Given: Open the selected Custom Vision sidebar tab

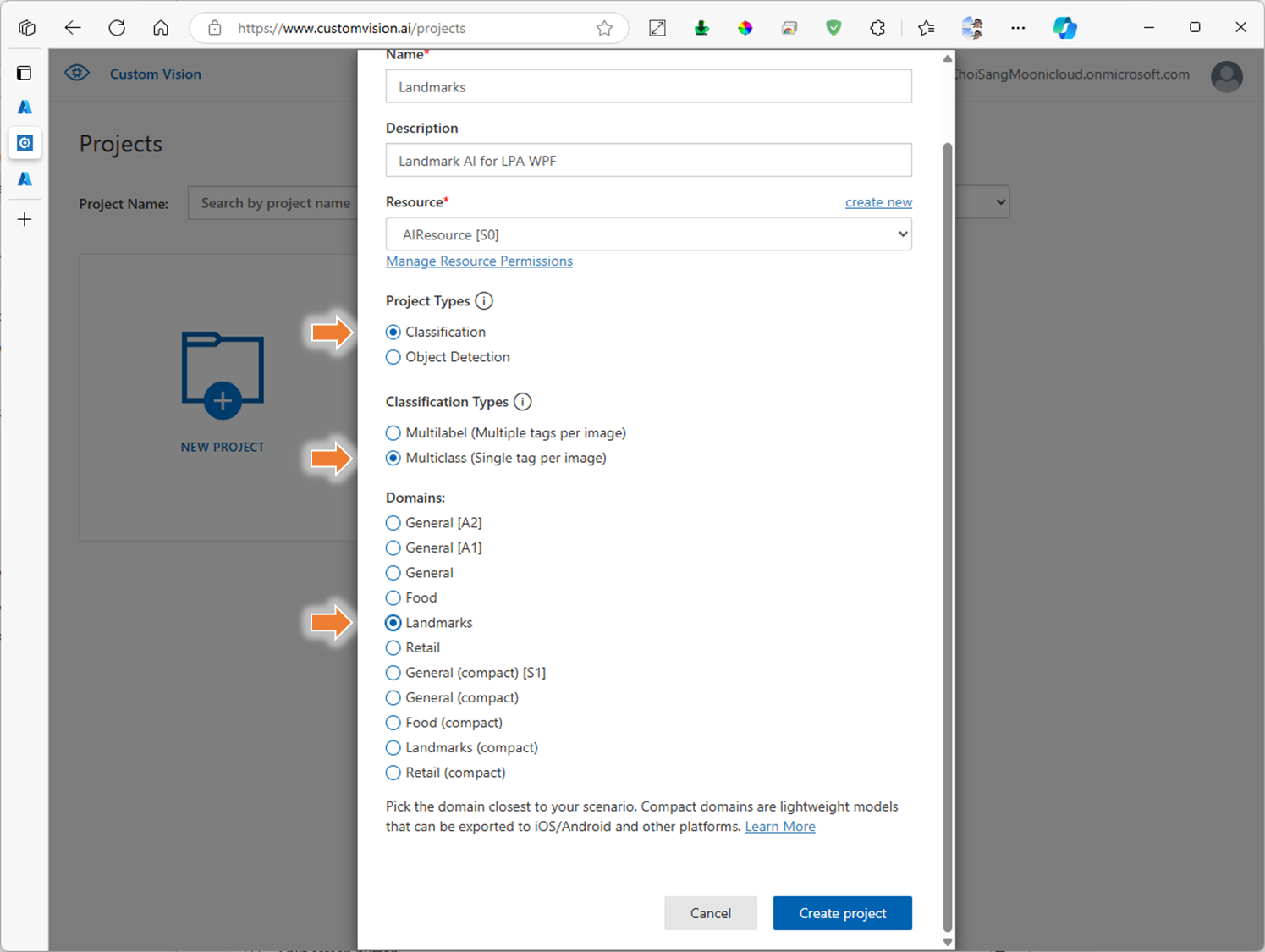Looking at the screenshot, I should click(x=25, y=143).
